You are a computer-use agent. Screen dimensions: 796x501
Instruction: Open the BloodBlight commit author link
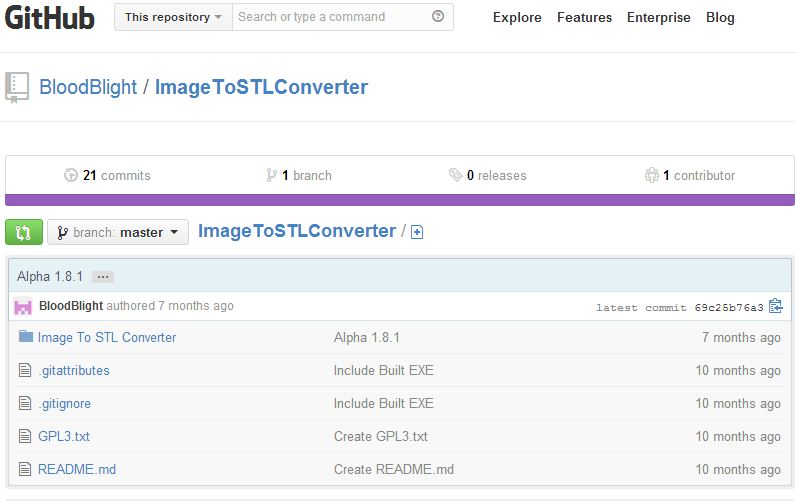click(71, 306)
